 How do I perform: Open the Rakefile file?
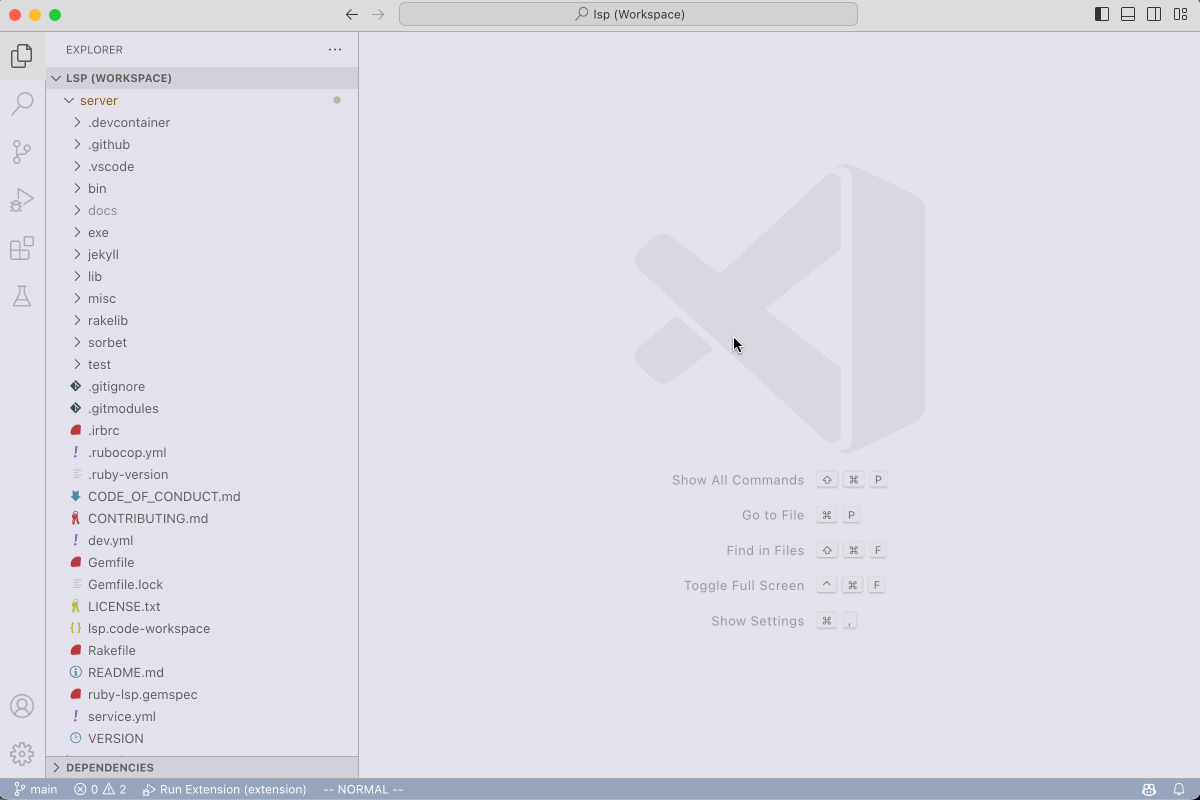202,650
